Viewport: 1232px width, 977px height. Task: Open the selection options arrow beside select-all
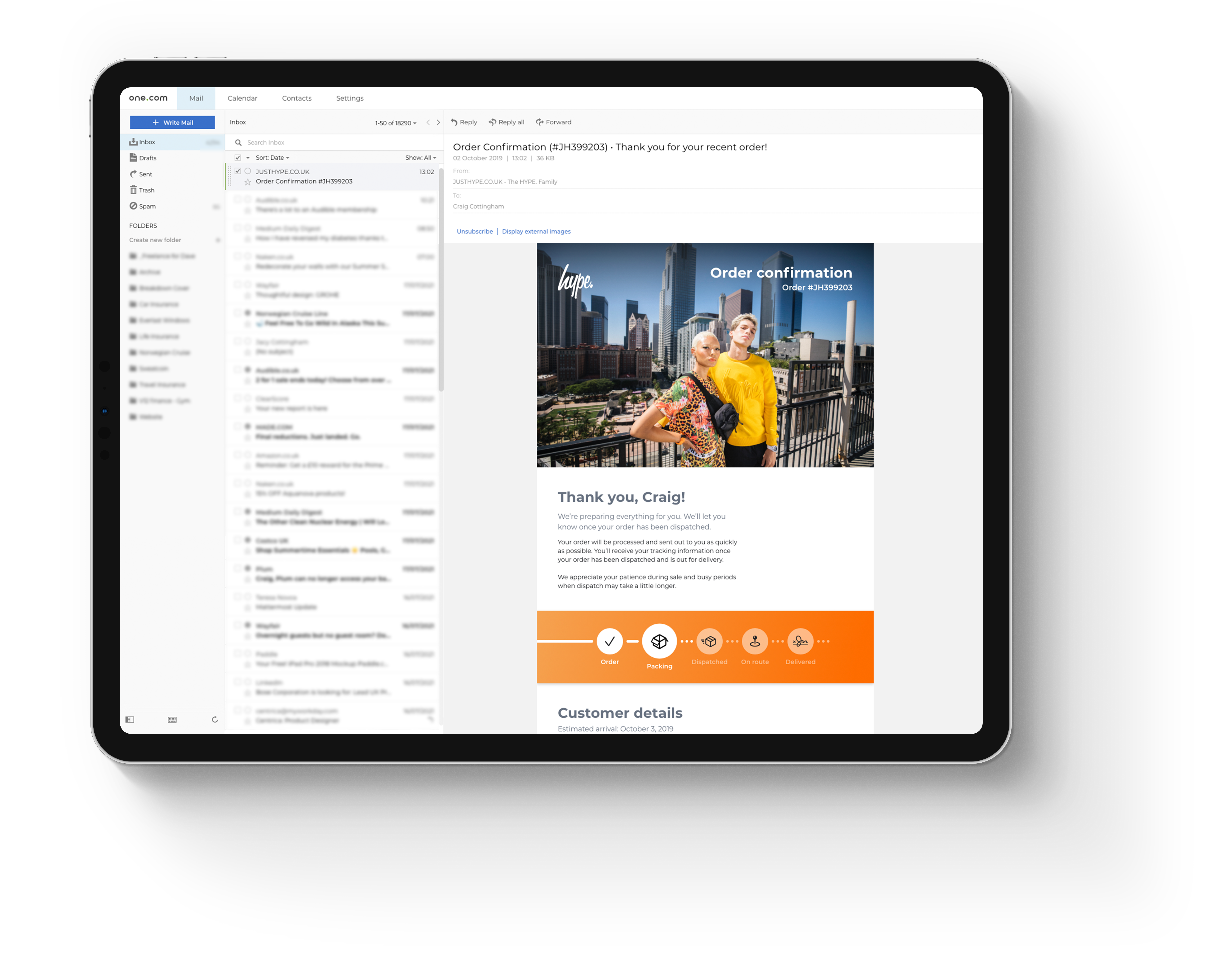point(248,158)
